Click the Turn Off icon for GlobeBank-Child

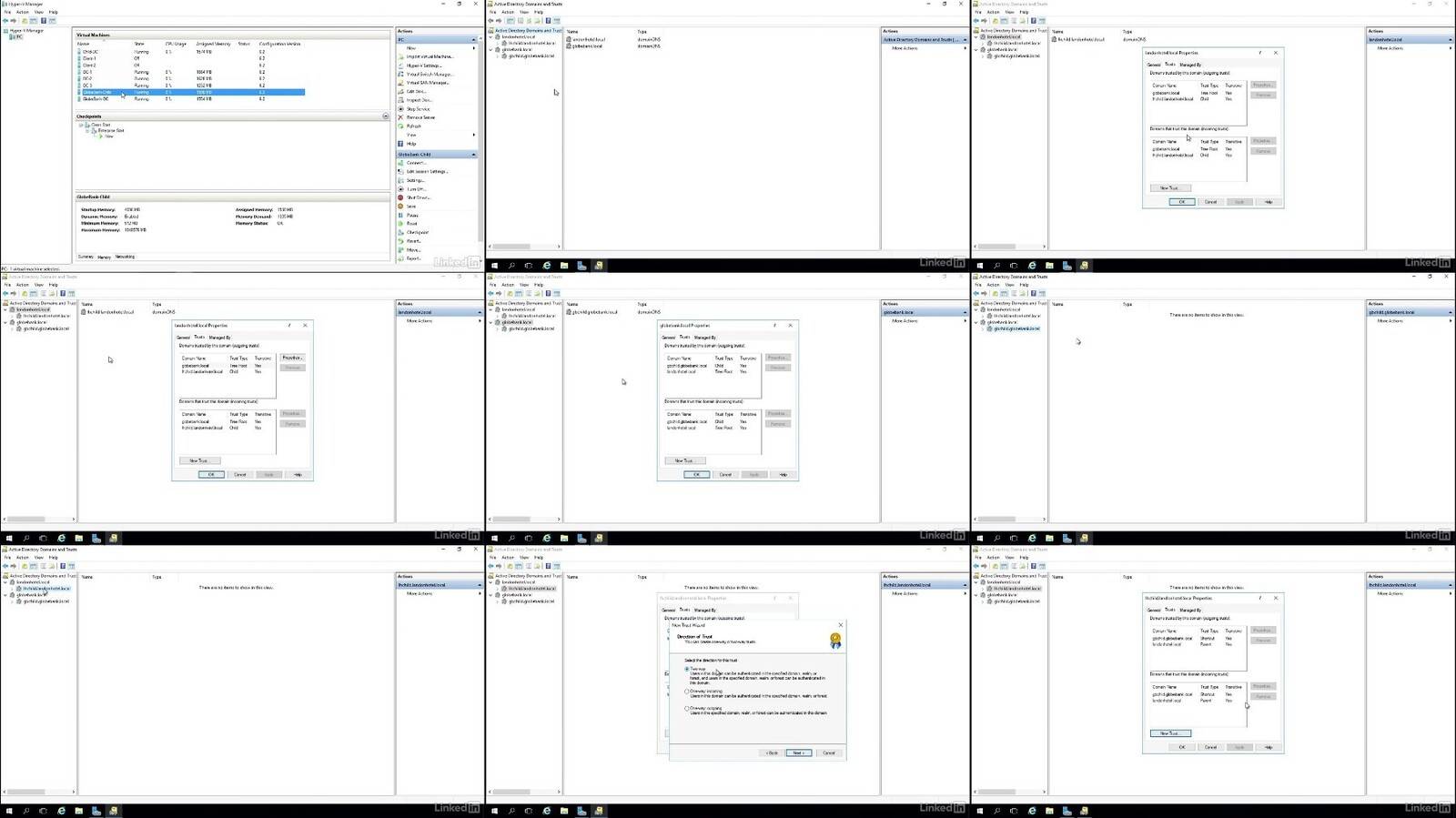pos(400,188)
